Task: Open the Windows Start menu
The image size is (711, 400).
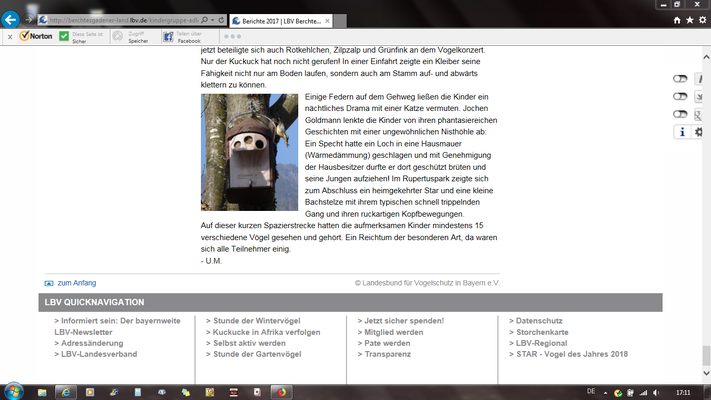Action: point(14,392)
